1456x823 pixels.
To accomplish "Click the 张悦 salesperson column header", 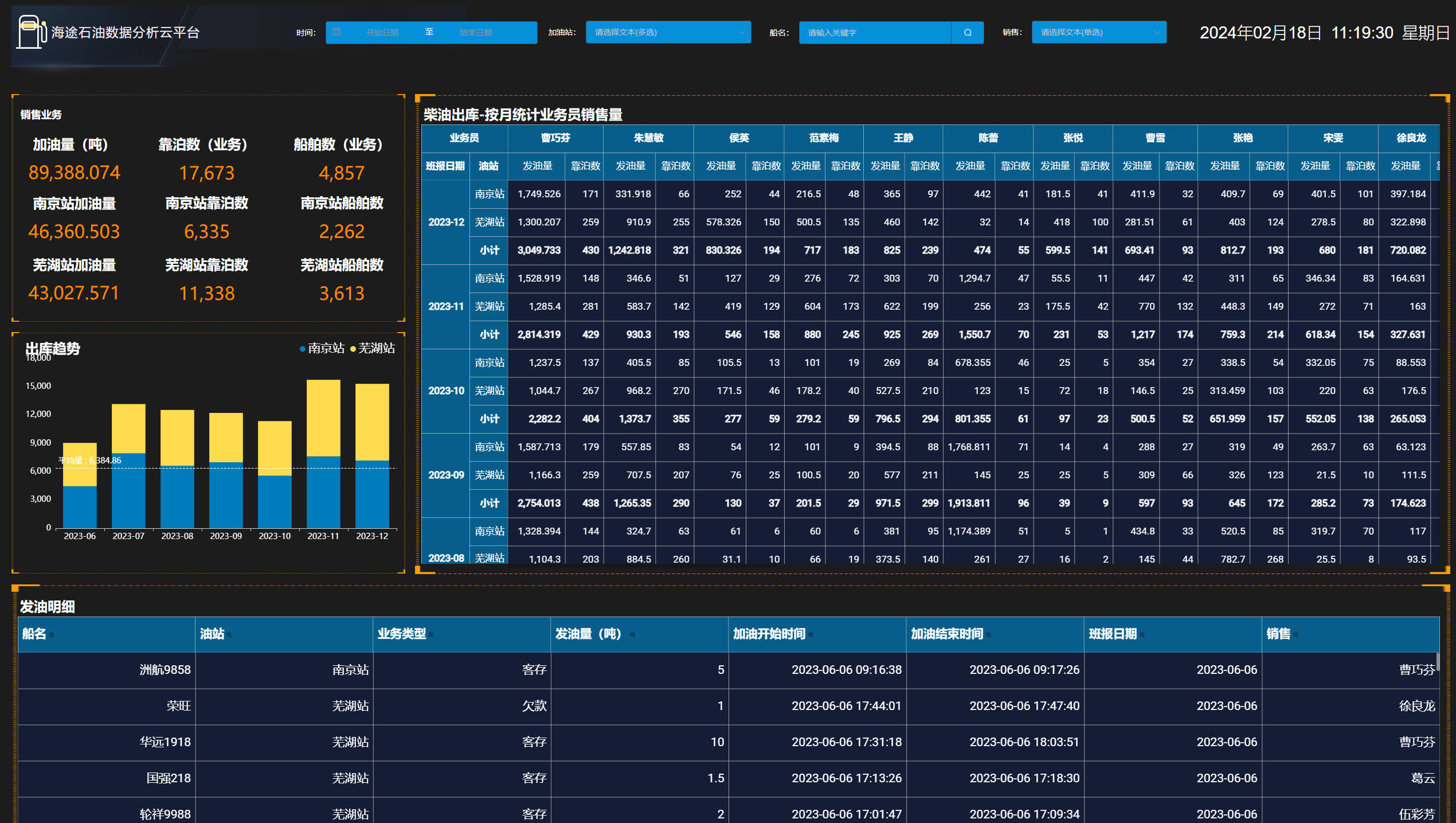I will [1073, 138].
